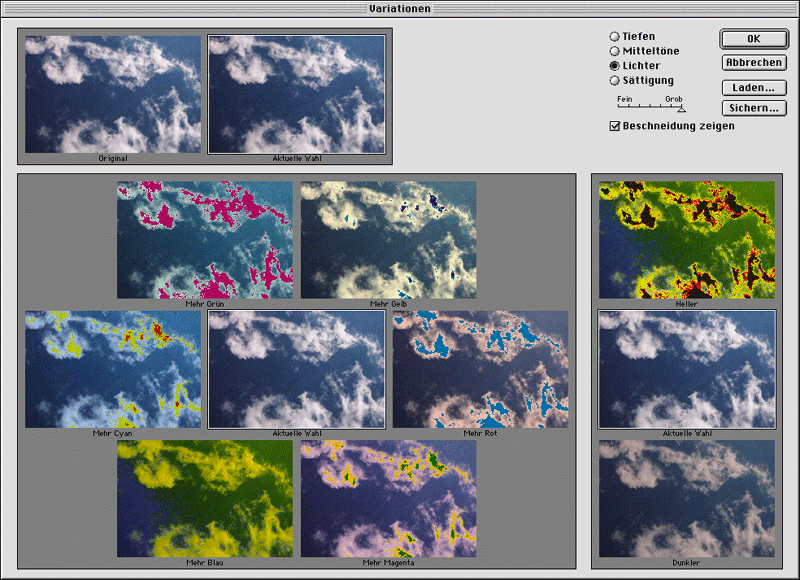Viewport: 800px width, 580px height.
Task: Choose the Lichter radio option
Action: [x=615, y=65]
